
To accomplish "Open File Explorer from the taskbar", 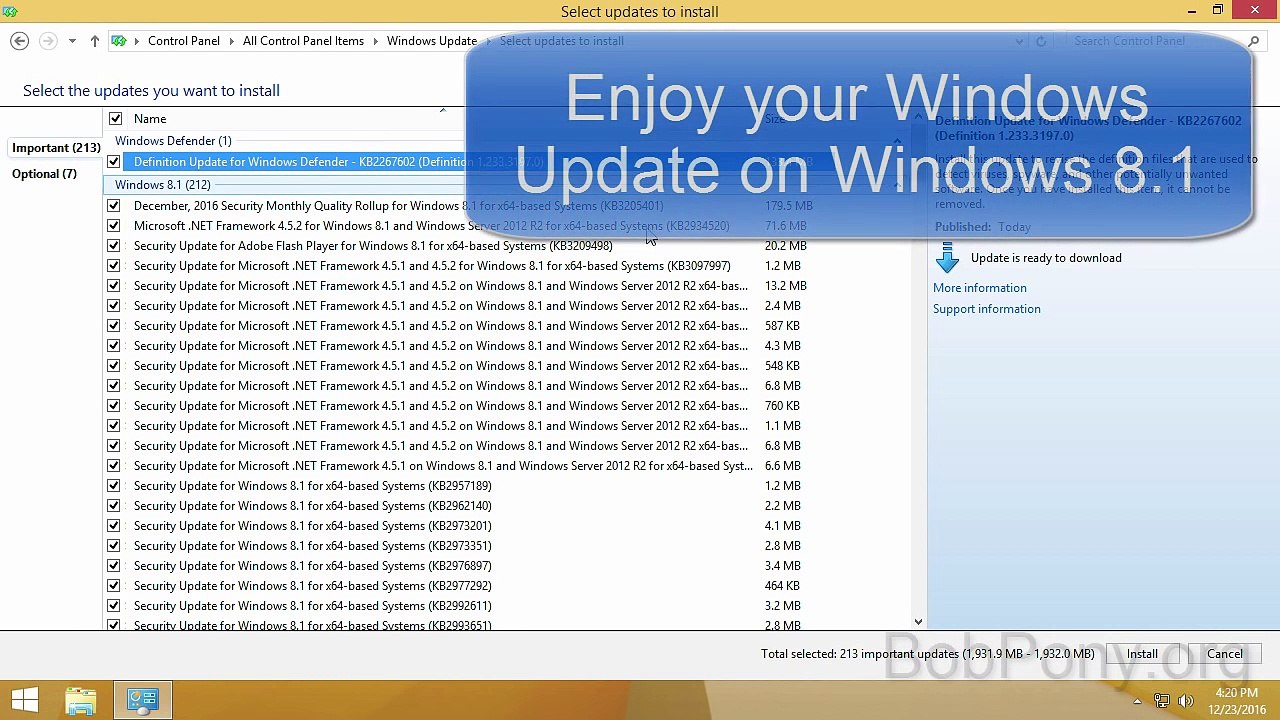I will (81, 700).
